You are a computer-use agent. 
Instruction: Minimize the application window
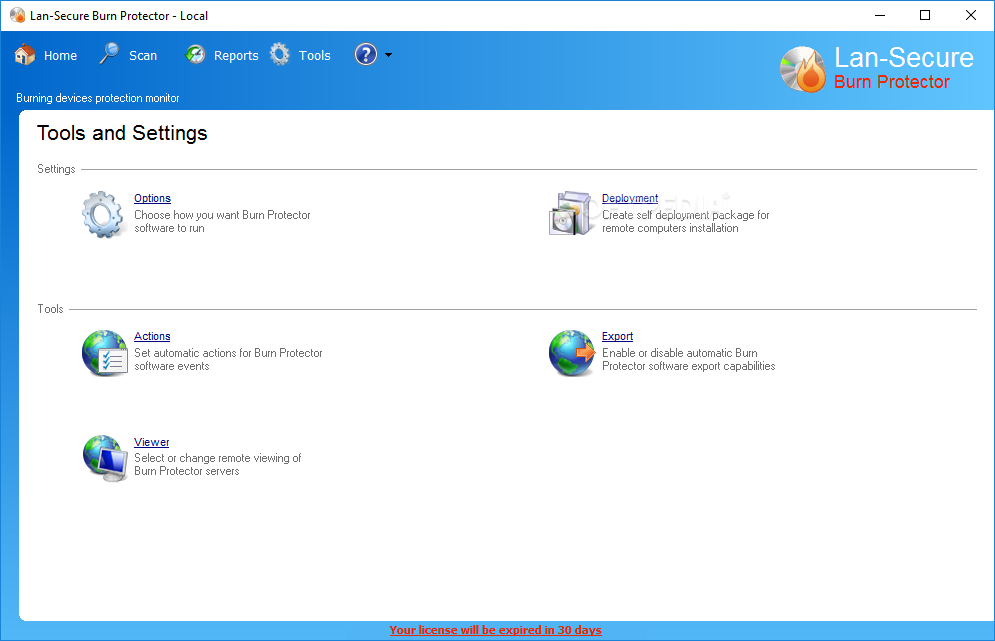pyautogui.click(x=880, y=15)
